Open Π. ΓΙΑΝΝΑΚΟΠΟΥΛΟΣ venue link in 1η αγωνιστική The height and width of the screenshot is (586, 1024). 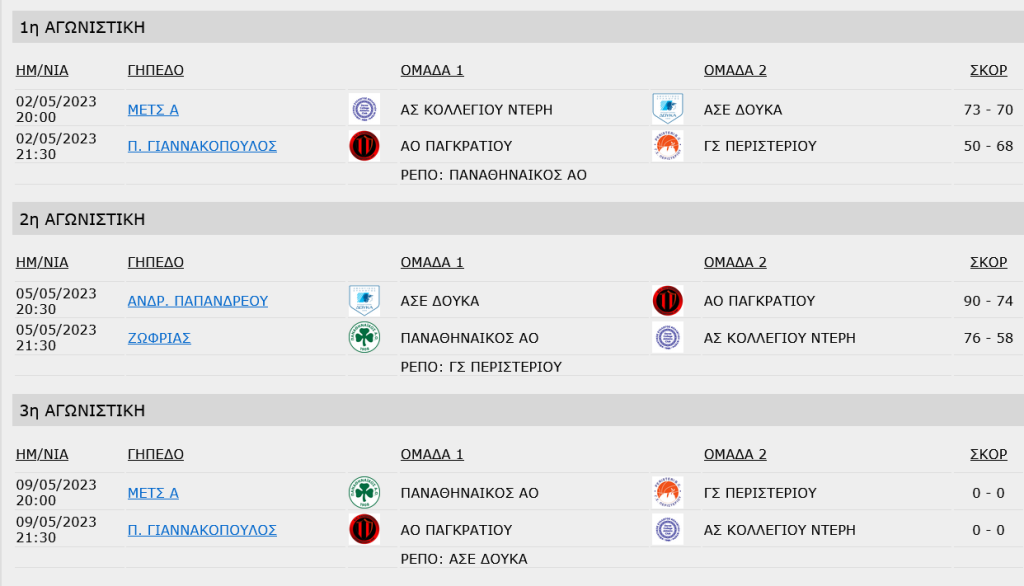coord(202,146)
